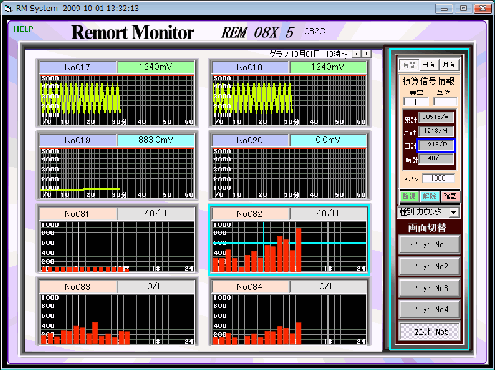Open the green HELP link
Viewport: 495px width, 370px height.
tap(23, 29)
